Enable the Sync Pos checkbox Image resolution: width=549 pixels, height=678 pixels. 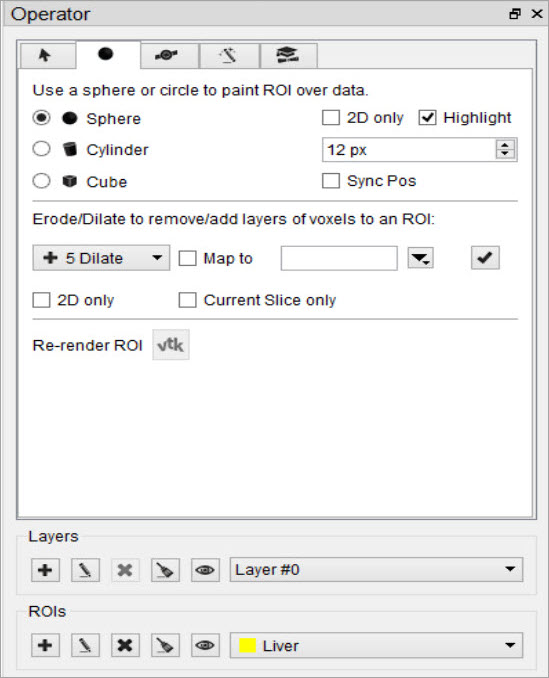331,181
